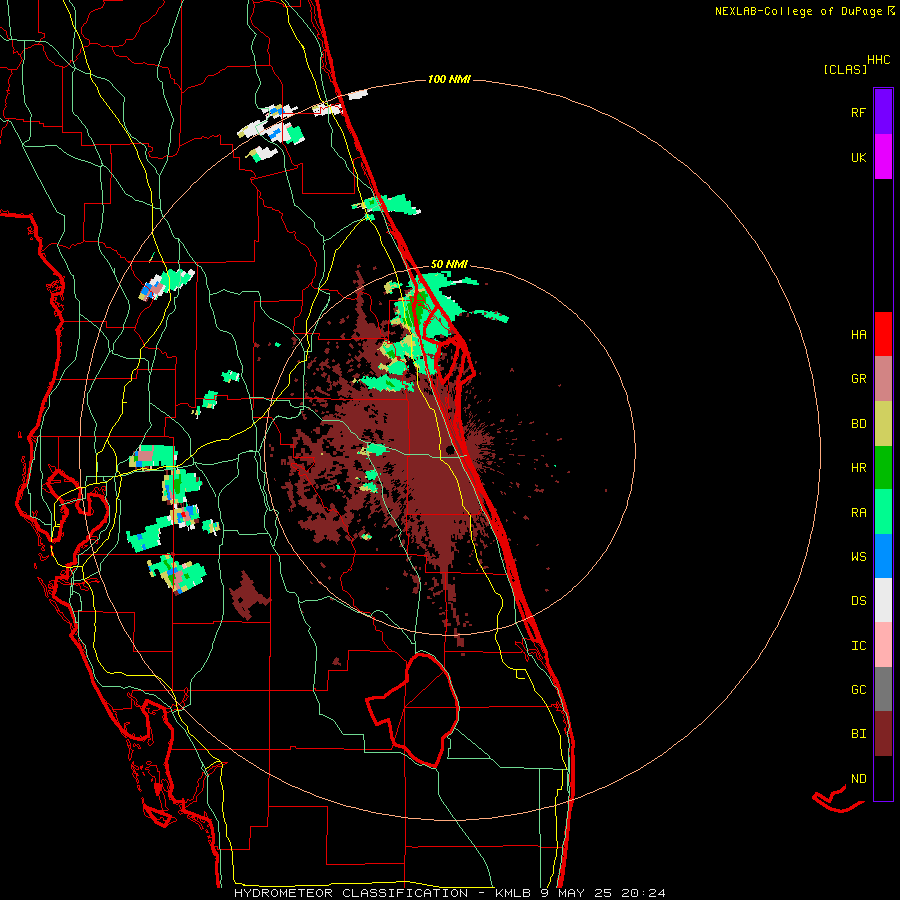Screen dimensions: 900x900
Task: Click the RF legend label
Action: click(858, 112)
